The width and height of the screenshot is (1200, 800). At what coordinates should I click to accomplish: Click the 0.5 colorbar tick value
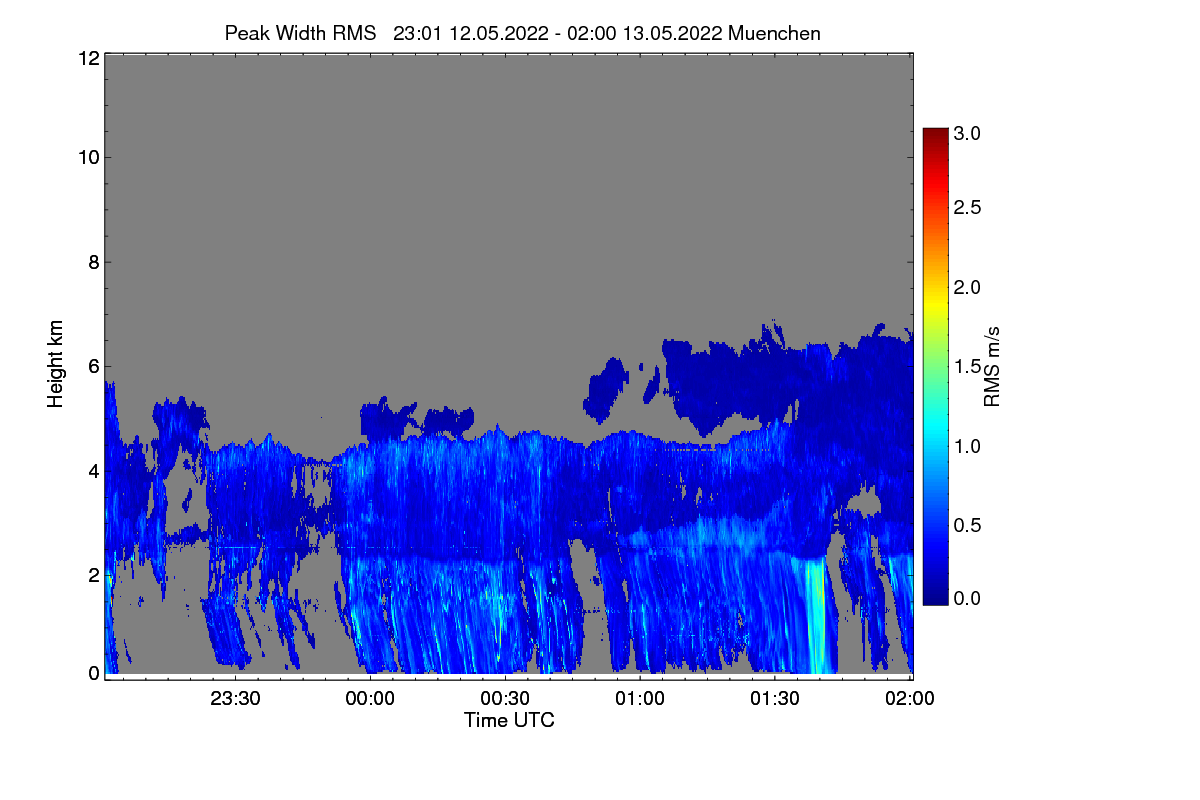click(966, 525)
